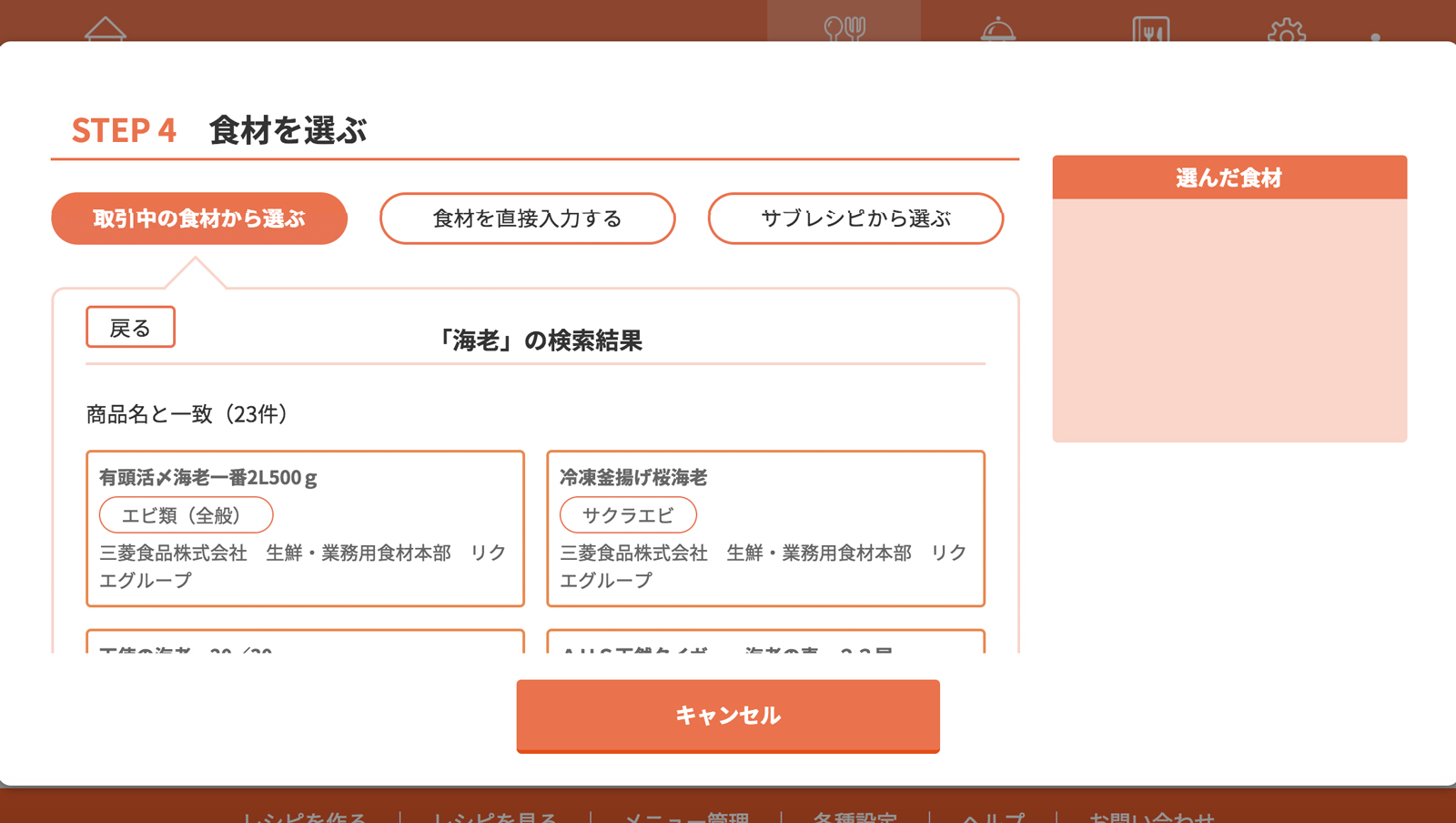Click the home house icon

(x=106, y=28)
